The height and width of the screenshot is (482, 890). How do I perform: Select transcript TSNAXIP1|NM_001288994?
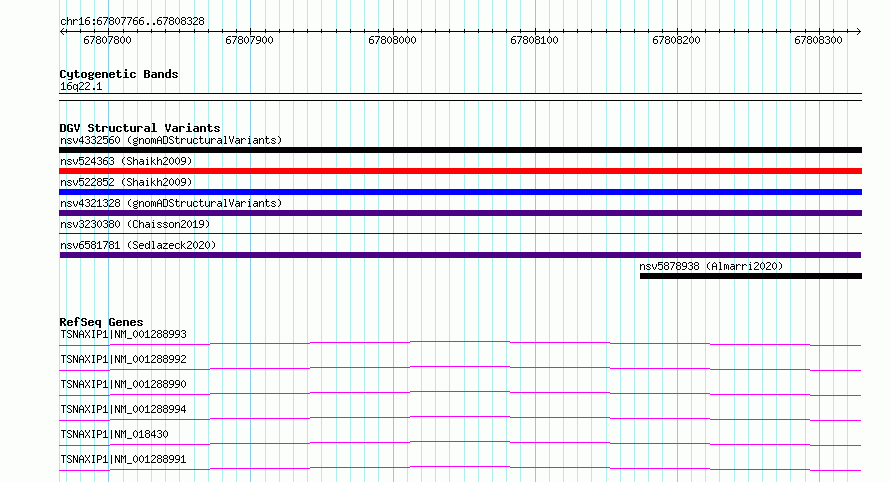123,409
